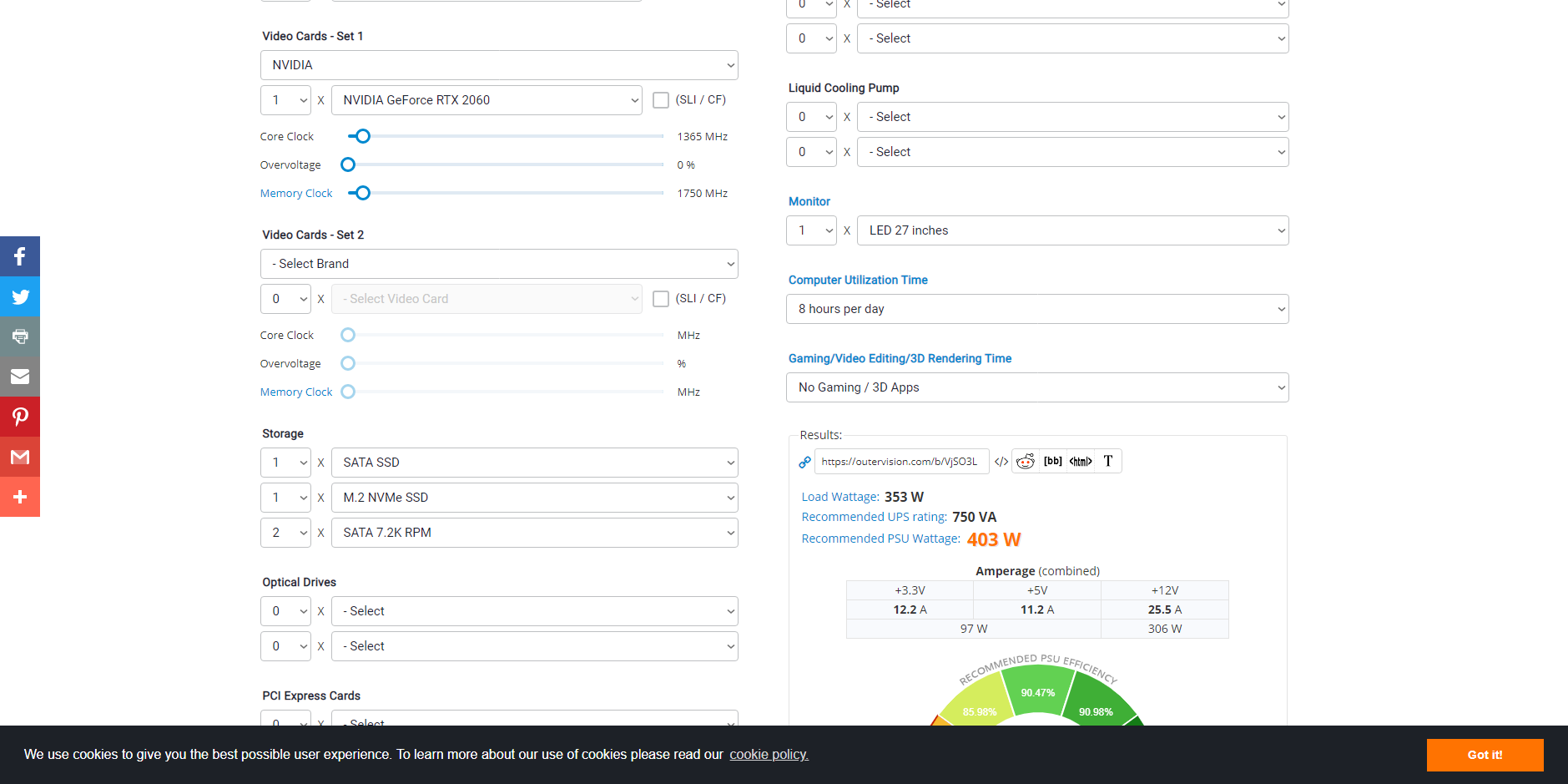Open first Optical Drives Select dropdown
This screenshot has width=1568, height=784.
point(535,611)
